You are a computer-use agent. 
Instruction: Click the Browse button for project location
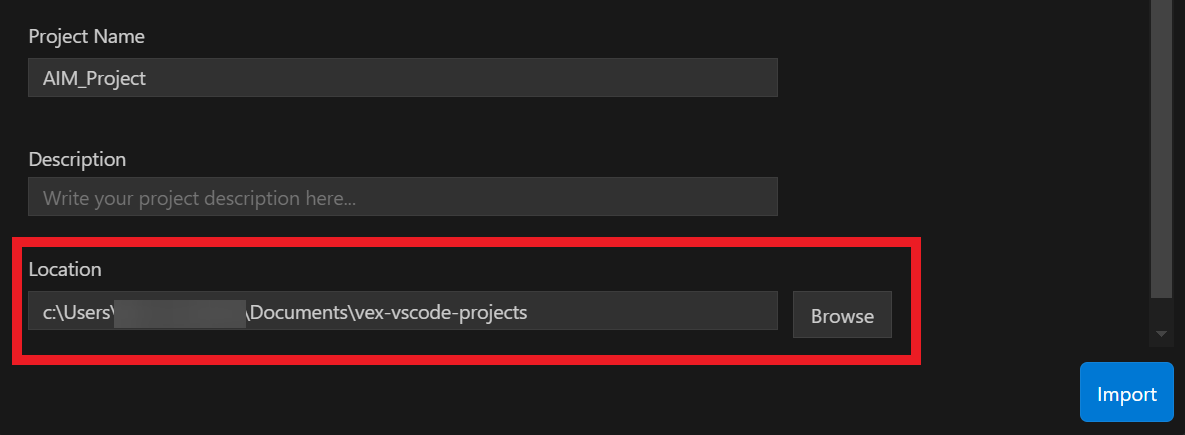pos(842,316)
